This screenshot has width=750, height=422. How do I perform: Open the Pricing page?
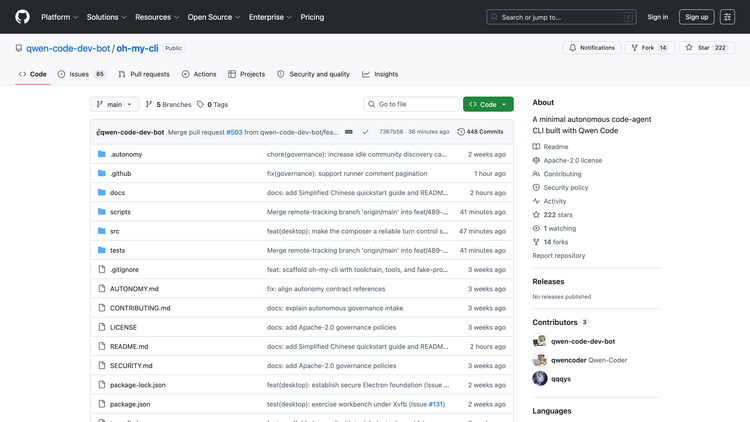pos(312,17)
